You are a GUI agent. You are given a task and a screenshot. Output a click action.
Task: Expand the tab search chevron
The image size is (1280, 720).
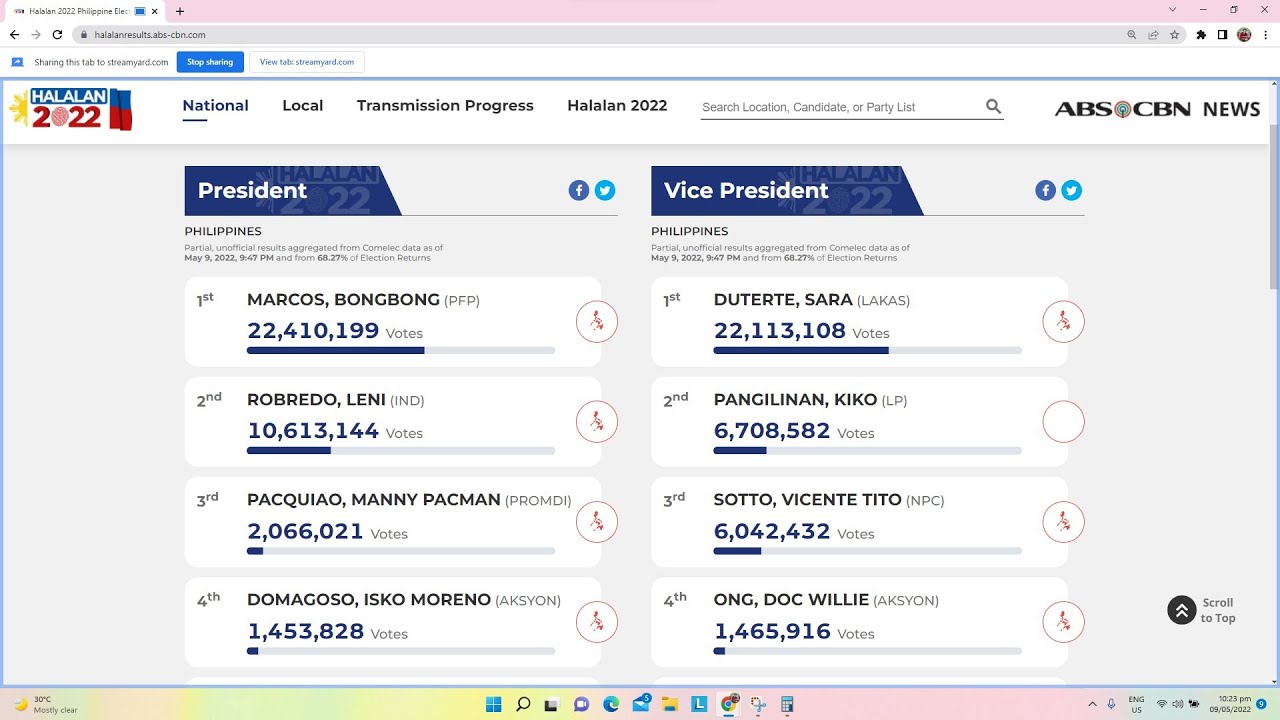click(1173, 10)
